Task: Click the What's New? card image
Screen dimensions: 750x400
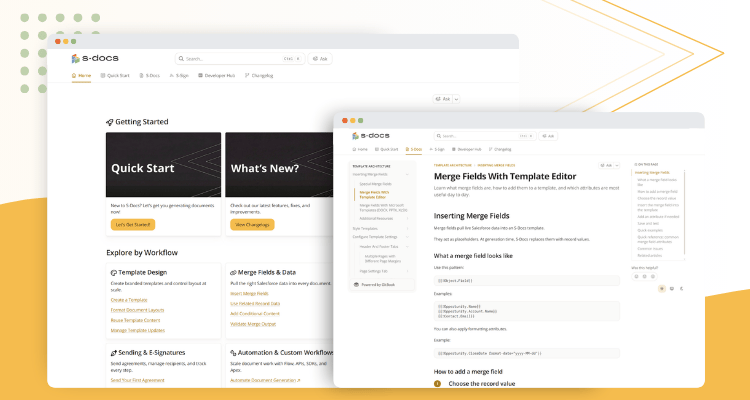Action: tap(279, 165)
